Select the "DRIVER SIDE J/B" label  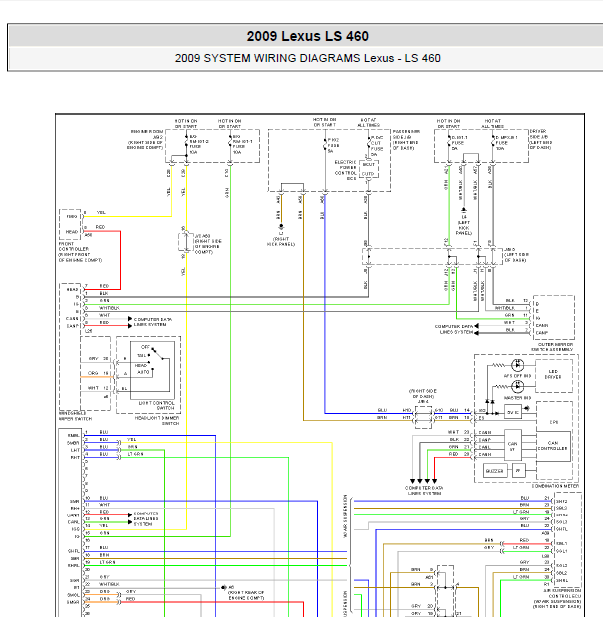pyautogui.click(x=541, y=139)
